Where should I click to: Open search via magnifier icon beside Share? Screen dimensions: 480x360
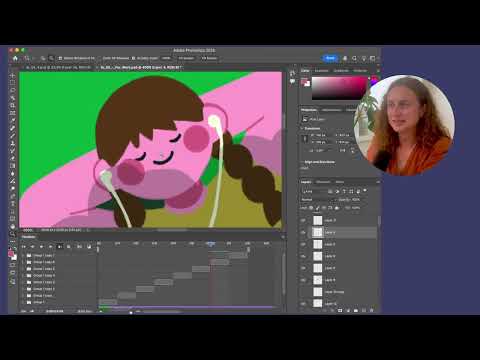click(x=354, y=58)
